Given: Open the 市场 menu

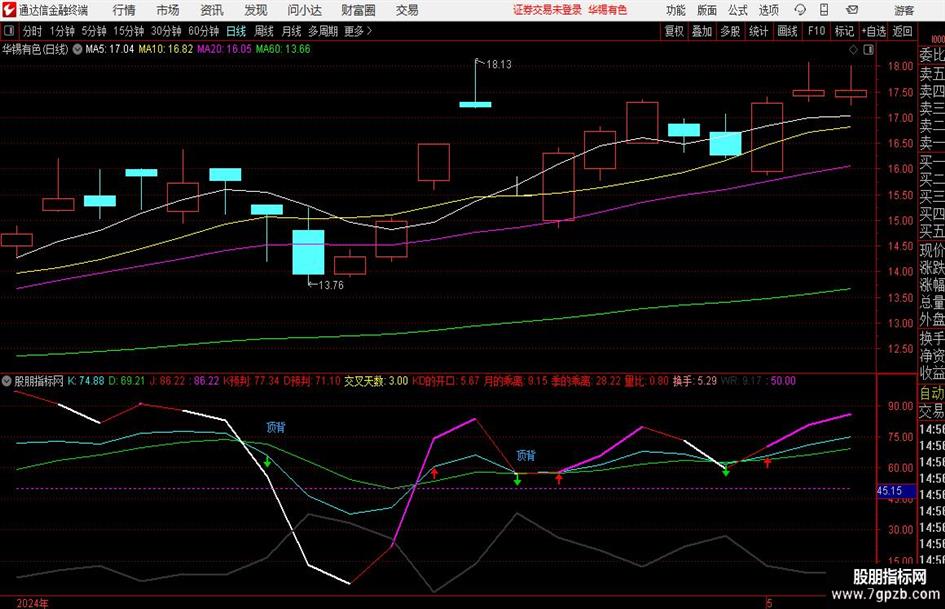Looking at the screenshot, I should pos(168,10).
